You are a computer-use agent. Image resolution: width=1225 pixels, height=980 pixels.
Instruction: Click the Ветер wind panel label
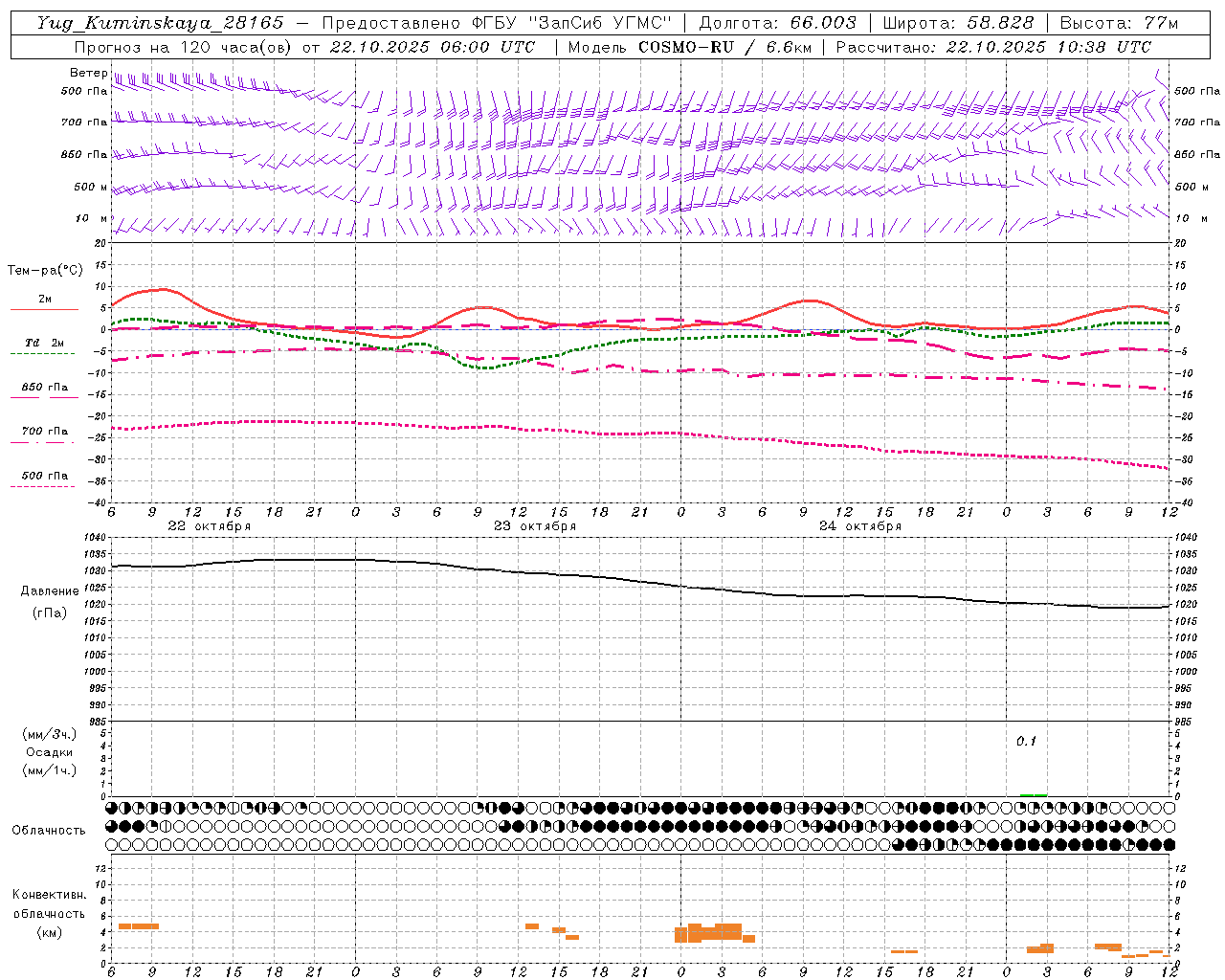click(x=88, y=73)
